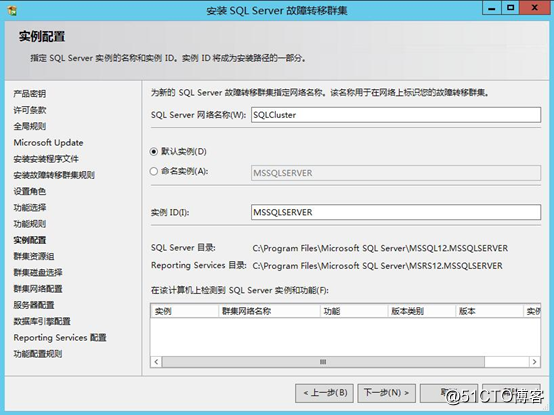Screen dimensions: 554x415
Task: Select 服务器配置 step in the sidebar
Action: pyautogui.click(x=34, y=305)
